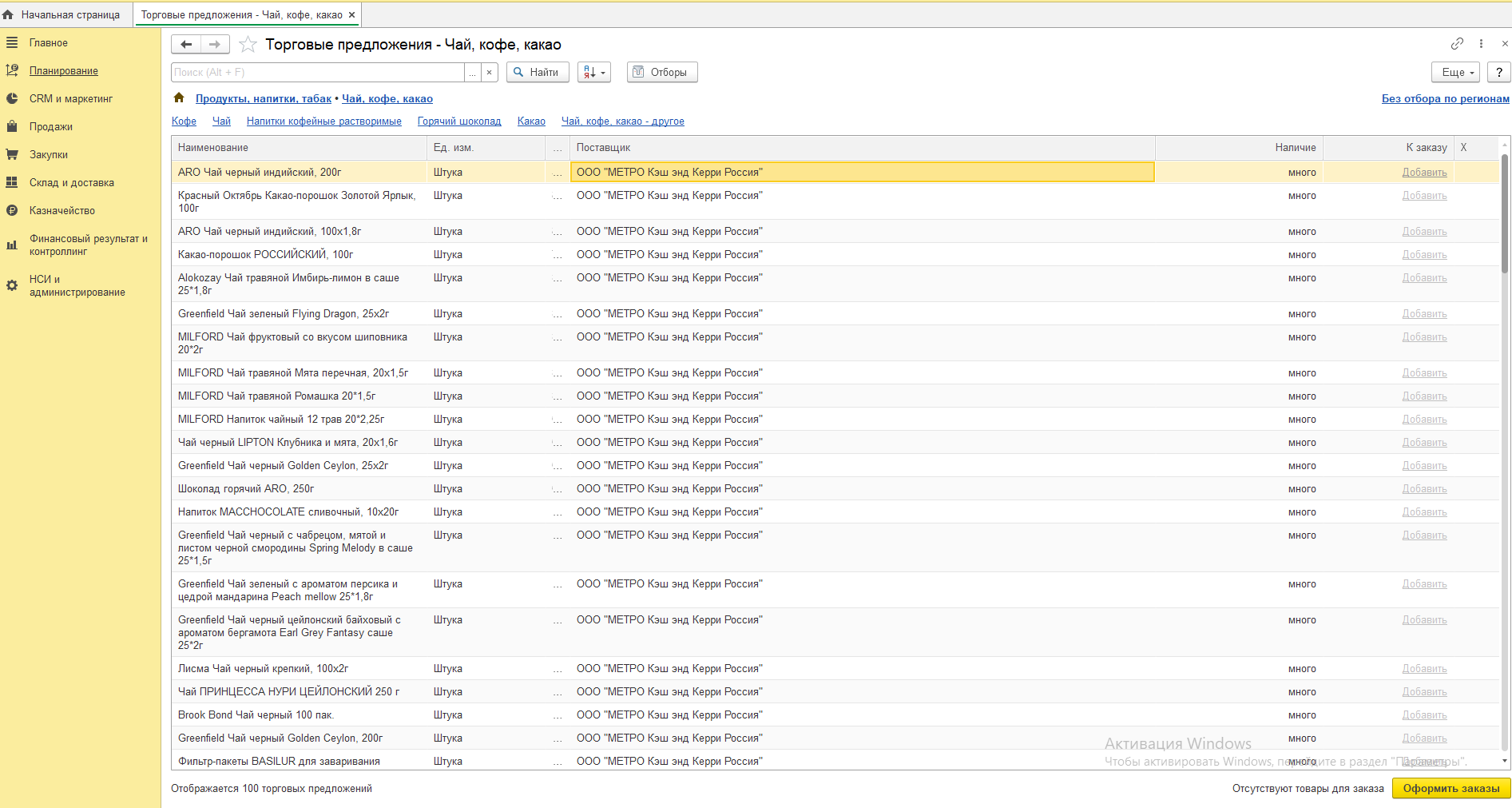Viewport: 1512px width, 808px height.
Task: Close the Торговые предложения tab
Action: 351,14
